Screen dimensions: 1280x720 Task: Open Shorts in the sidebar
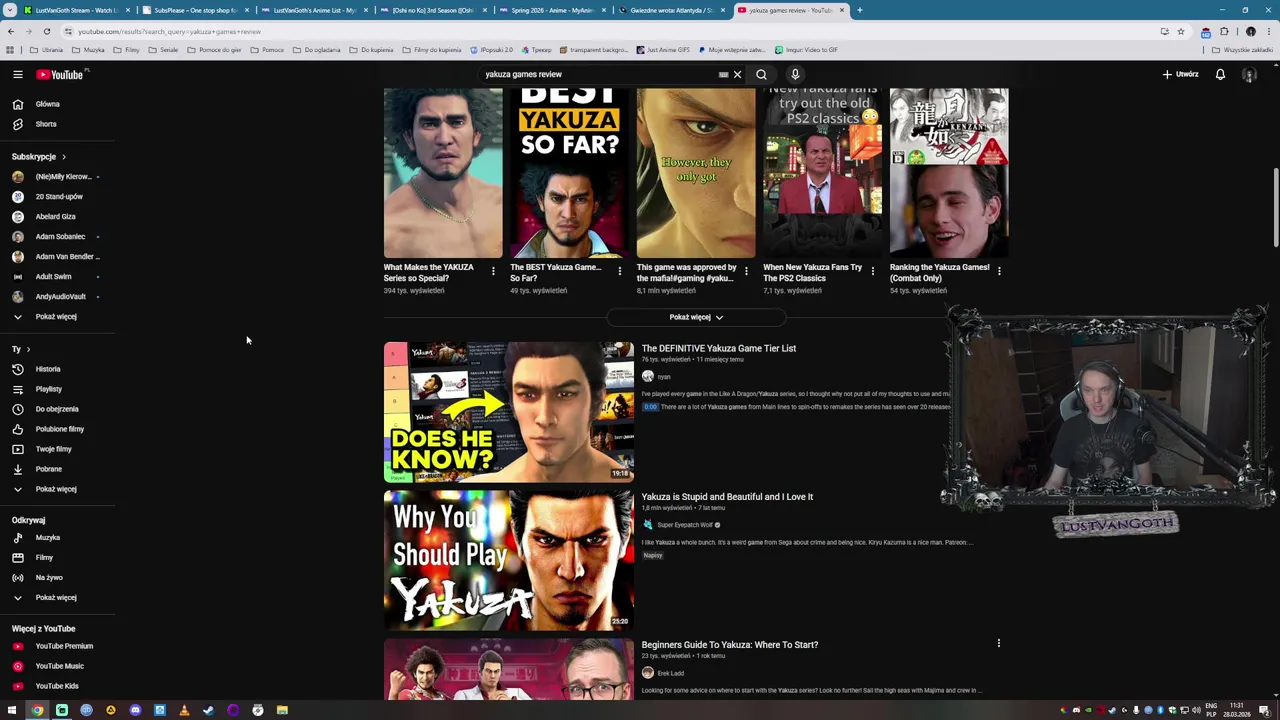[46, 124]
